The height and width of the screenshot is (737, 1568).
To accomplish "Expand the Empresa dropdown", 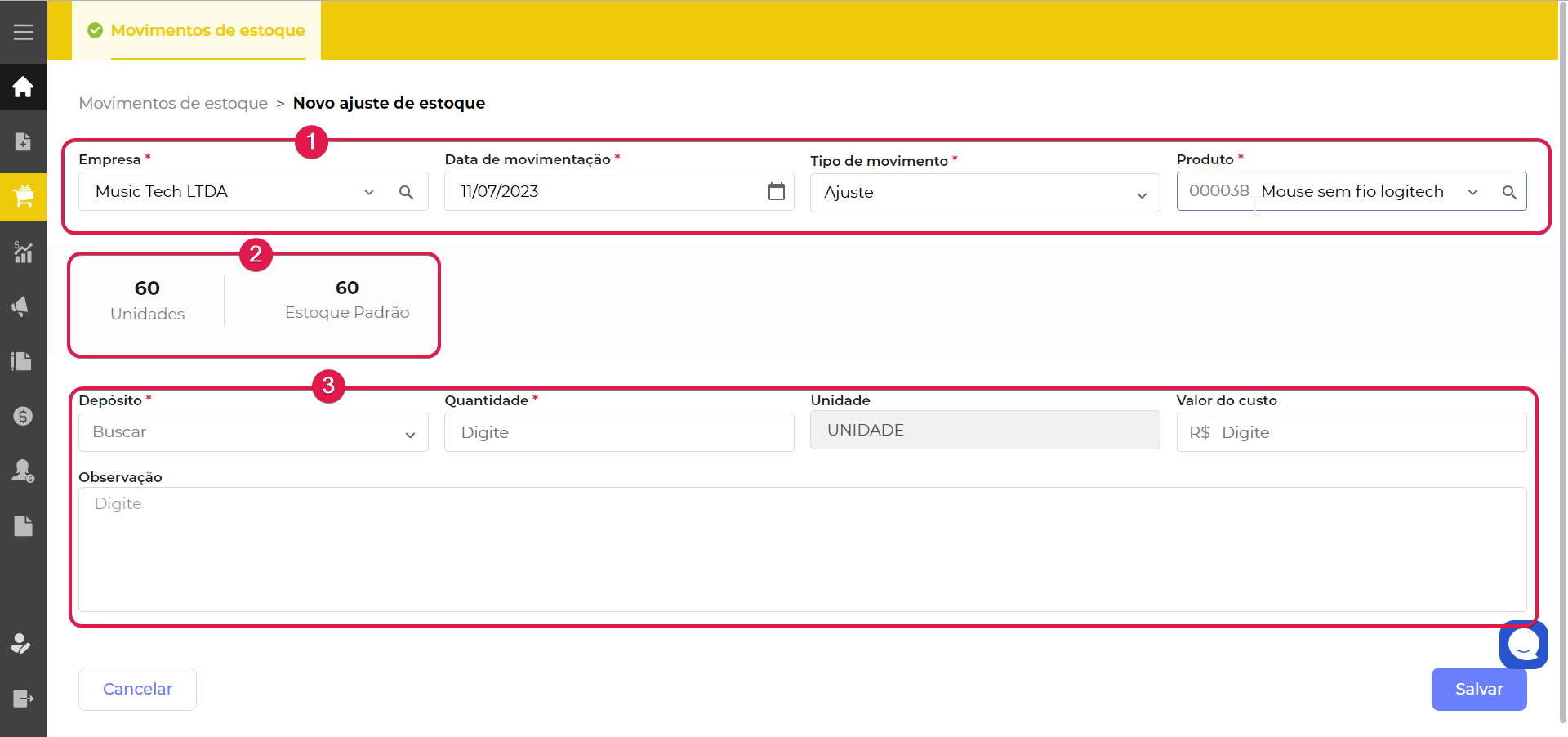I will (369, 192).
